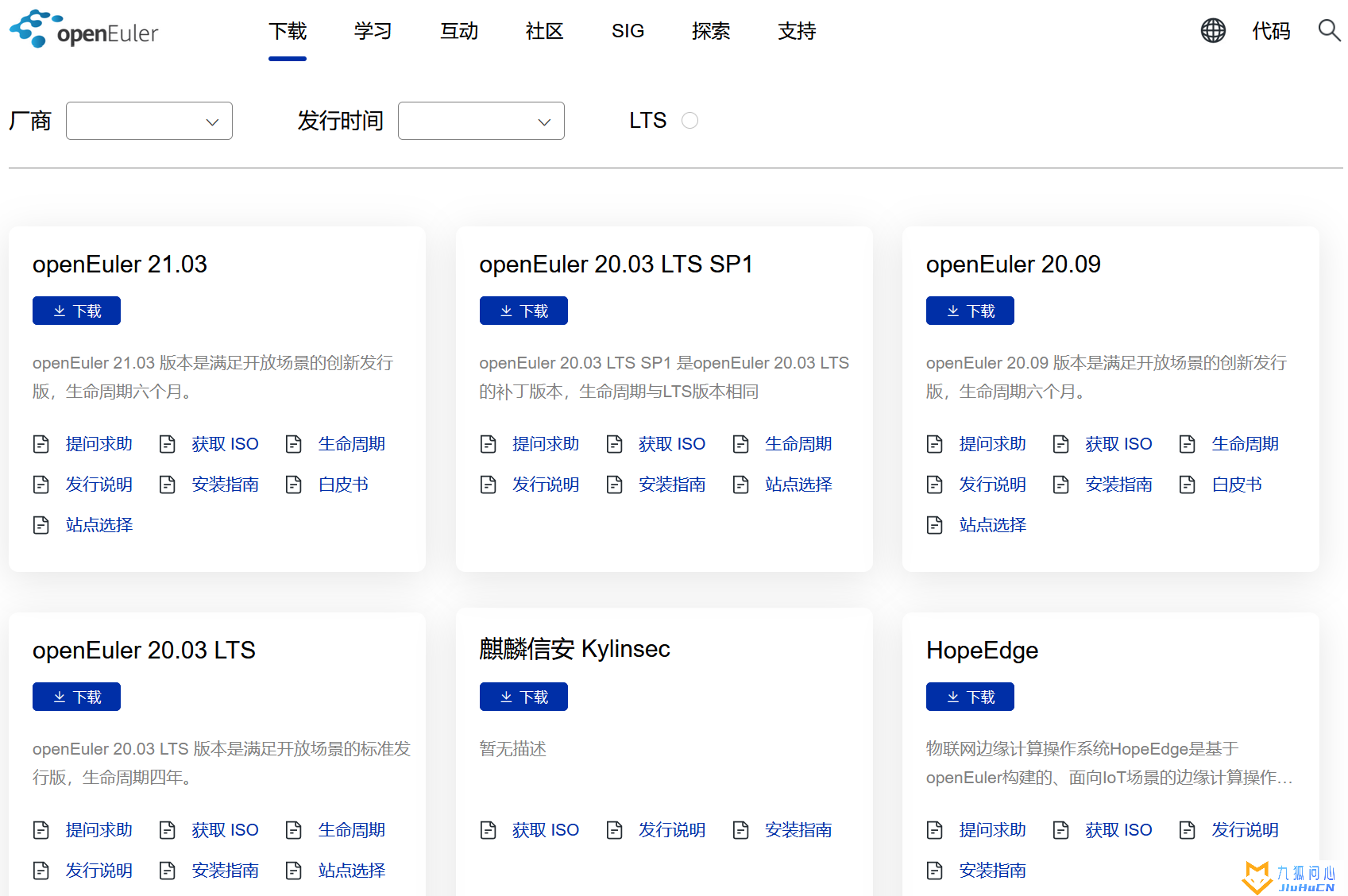The image size is (1348, 896).
Task: Click document icon beside 提问求助 in HopeEdge card
Action: click(935, 830)
